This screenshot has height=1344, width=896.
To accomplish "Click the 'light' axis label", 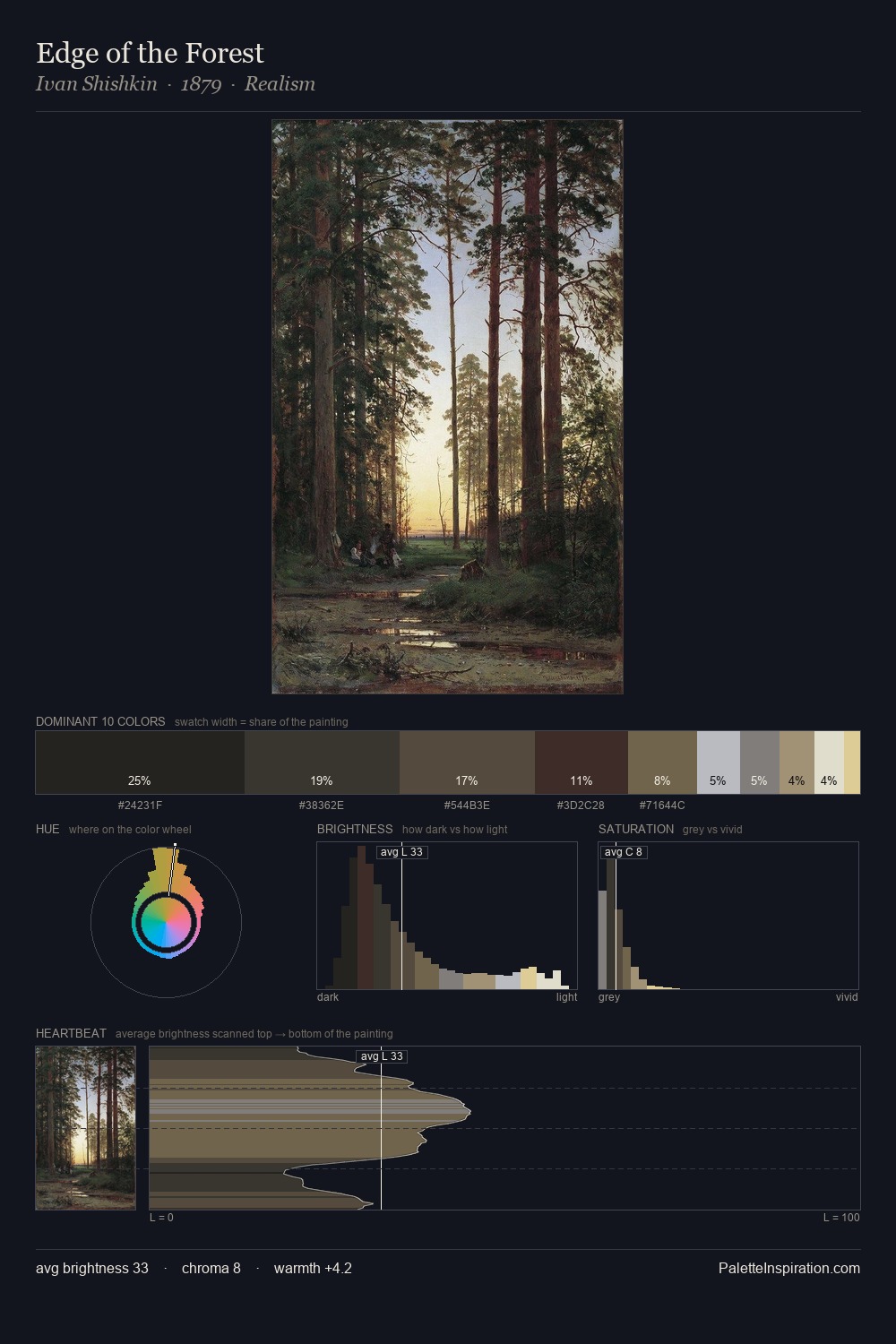I will tap(566, 997).
